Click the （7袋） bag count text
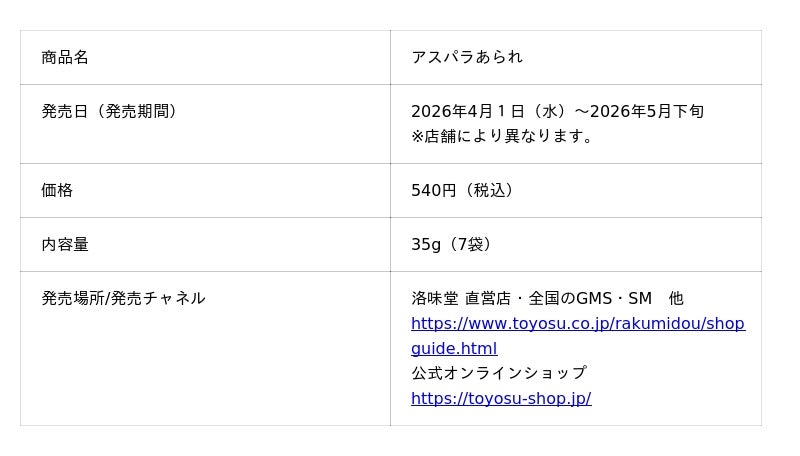This screenshot has height=456, width=800. (468, 244)
